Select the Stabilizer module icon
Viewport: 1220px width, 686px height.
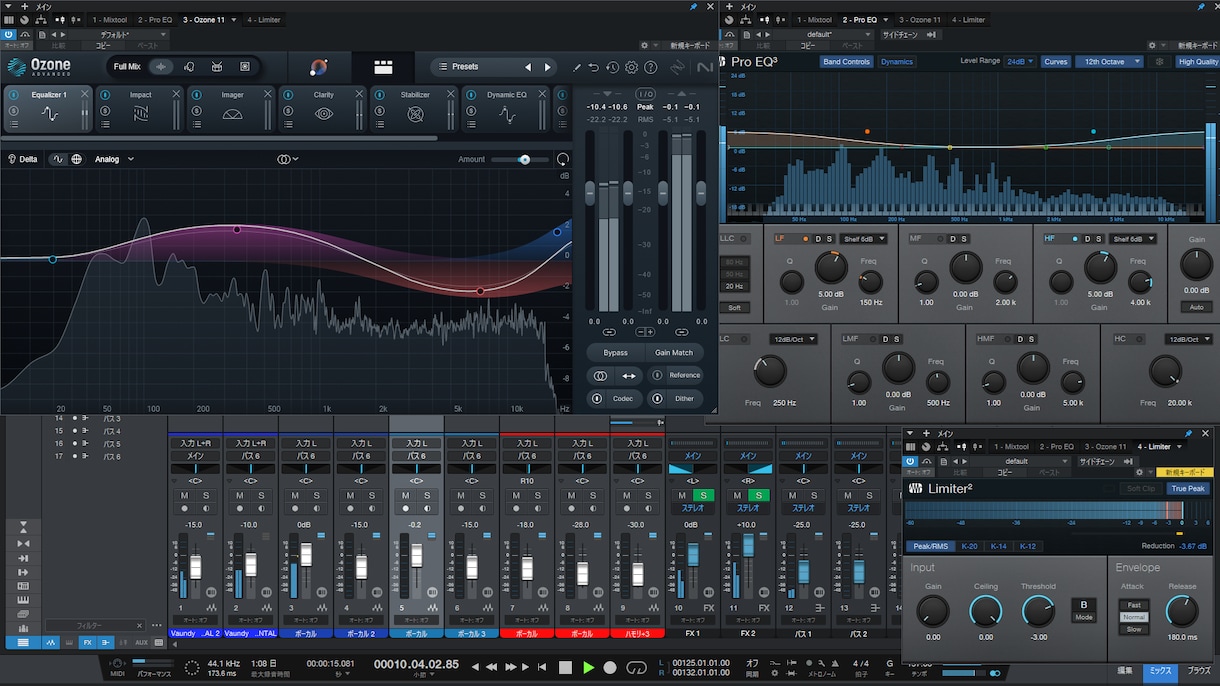[x=415, y=115]
